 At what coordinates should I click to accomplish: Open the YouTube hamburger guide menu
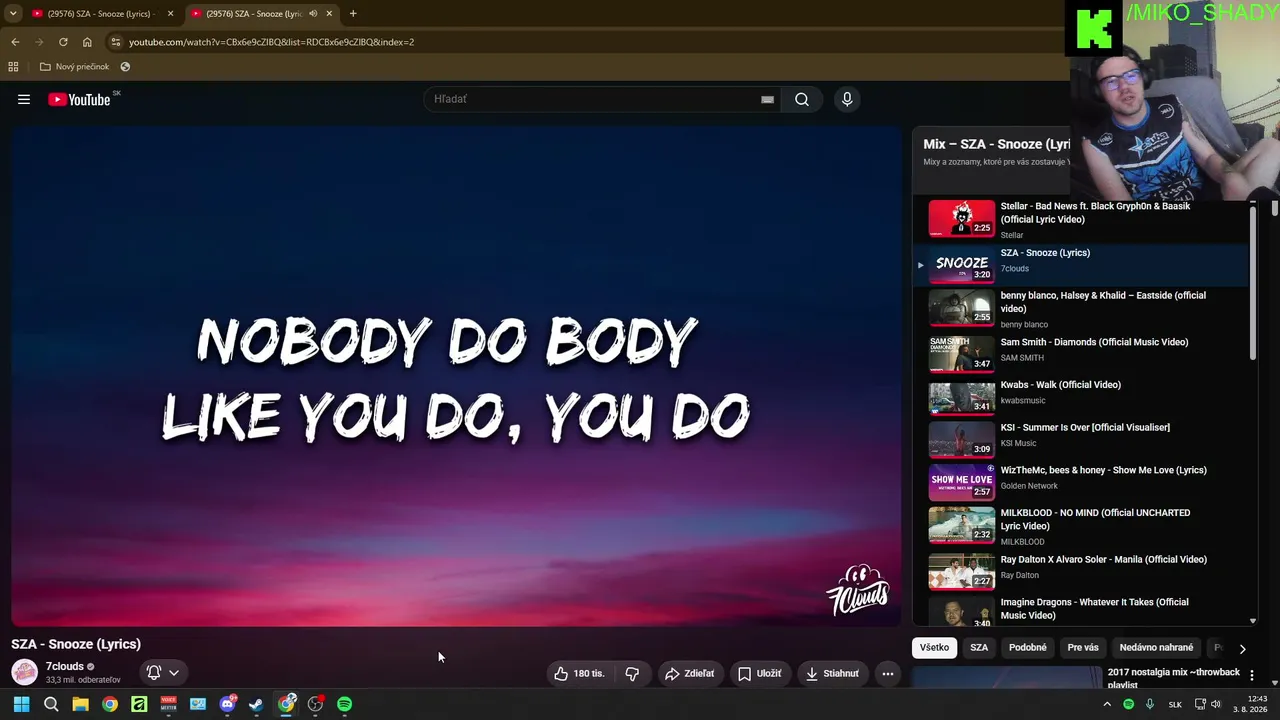point(24,99)
